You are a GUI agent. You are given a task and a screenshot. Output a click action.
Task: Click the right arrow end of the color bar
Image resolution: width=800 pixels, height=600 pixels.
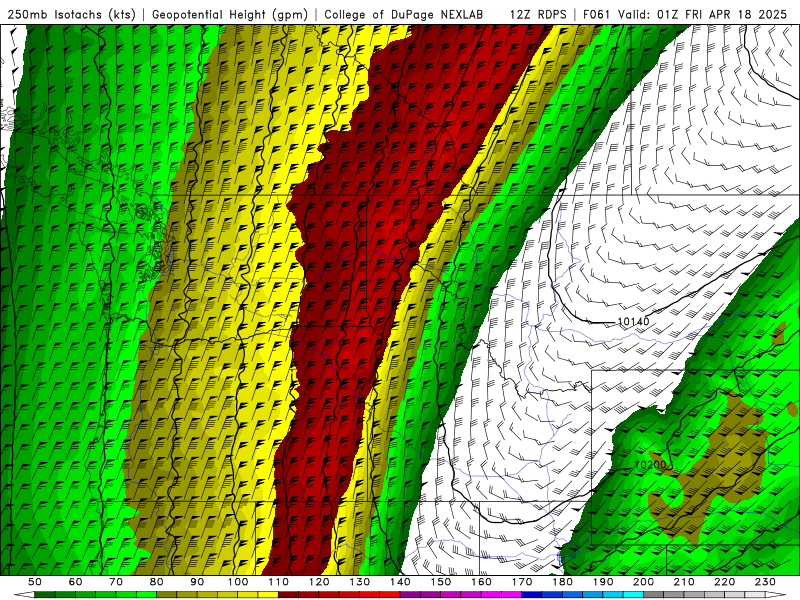776,595
